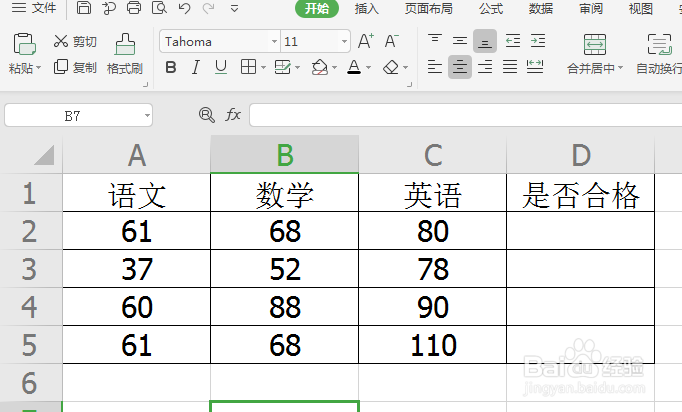682x412 pixels.
Task: Select row 3 header
Action: 30,269
